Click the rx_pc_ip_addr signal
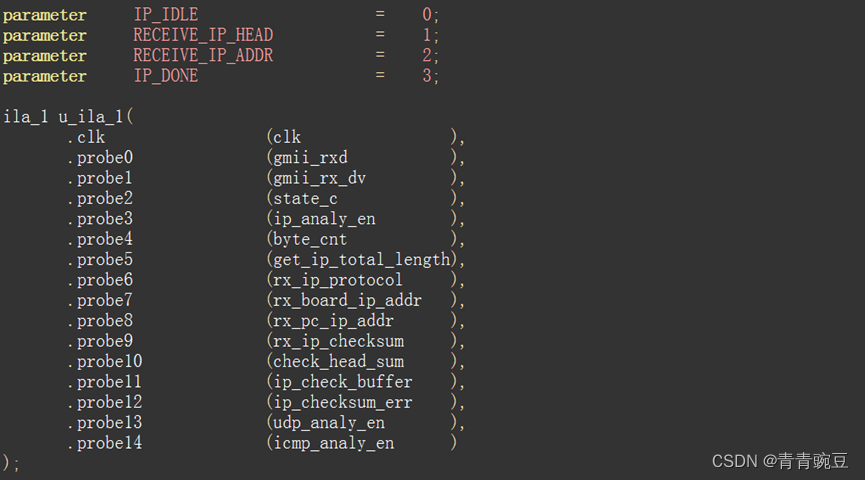 334,321
